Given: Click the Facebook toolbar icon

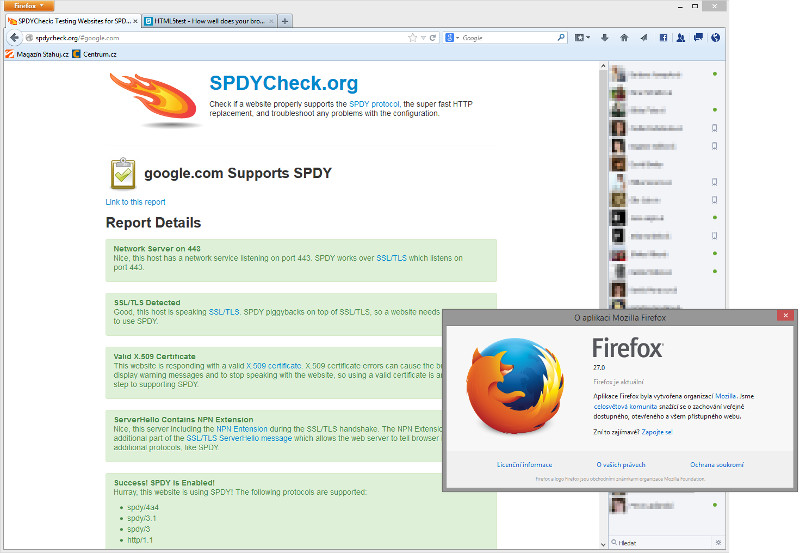Looking at the screenshot, I should click(663, 38).
